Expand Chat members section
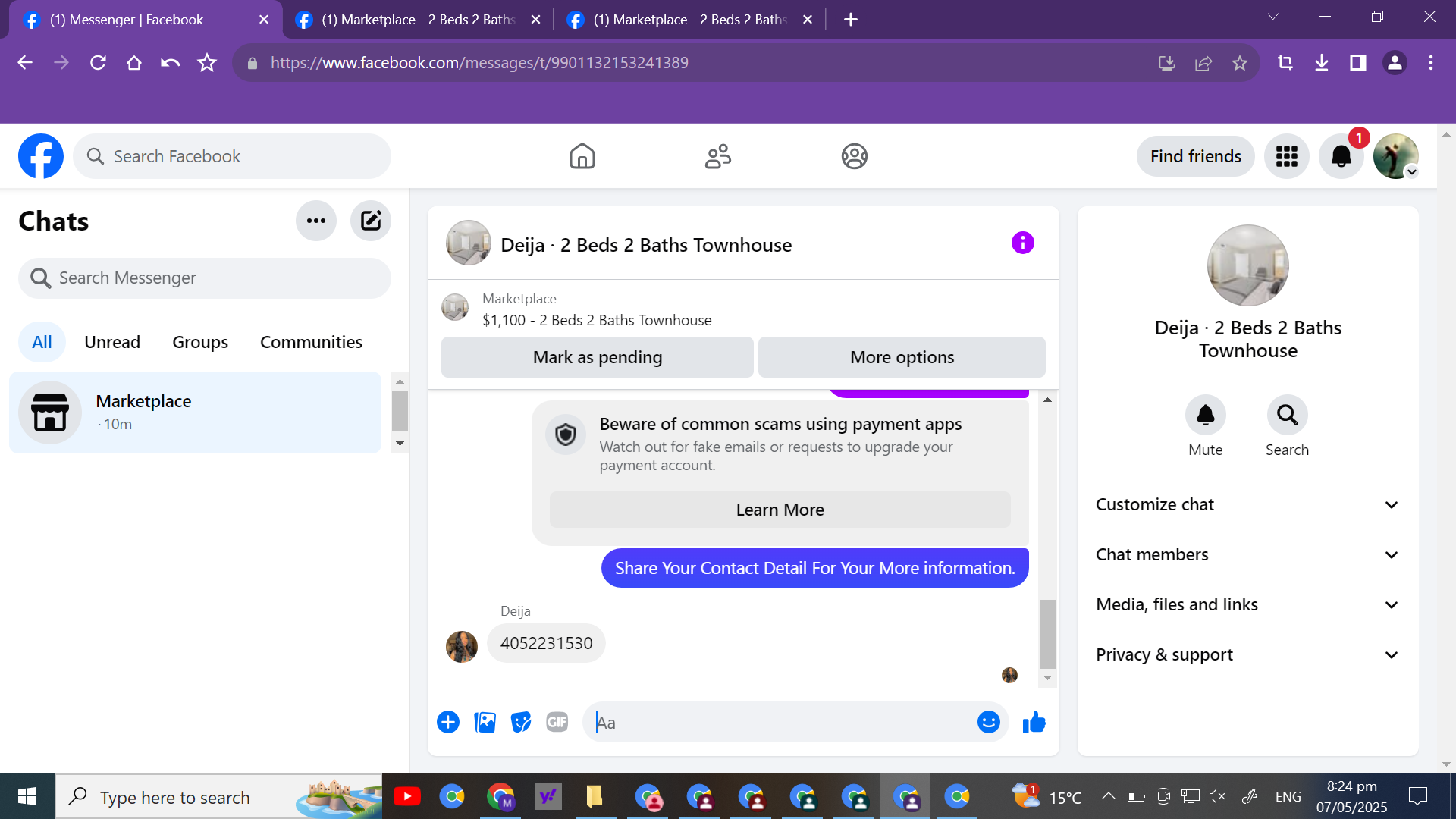 click(x=1247, y=555)
